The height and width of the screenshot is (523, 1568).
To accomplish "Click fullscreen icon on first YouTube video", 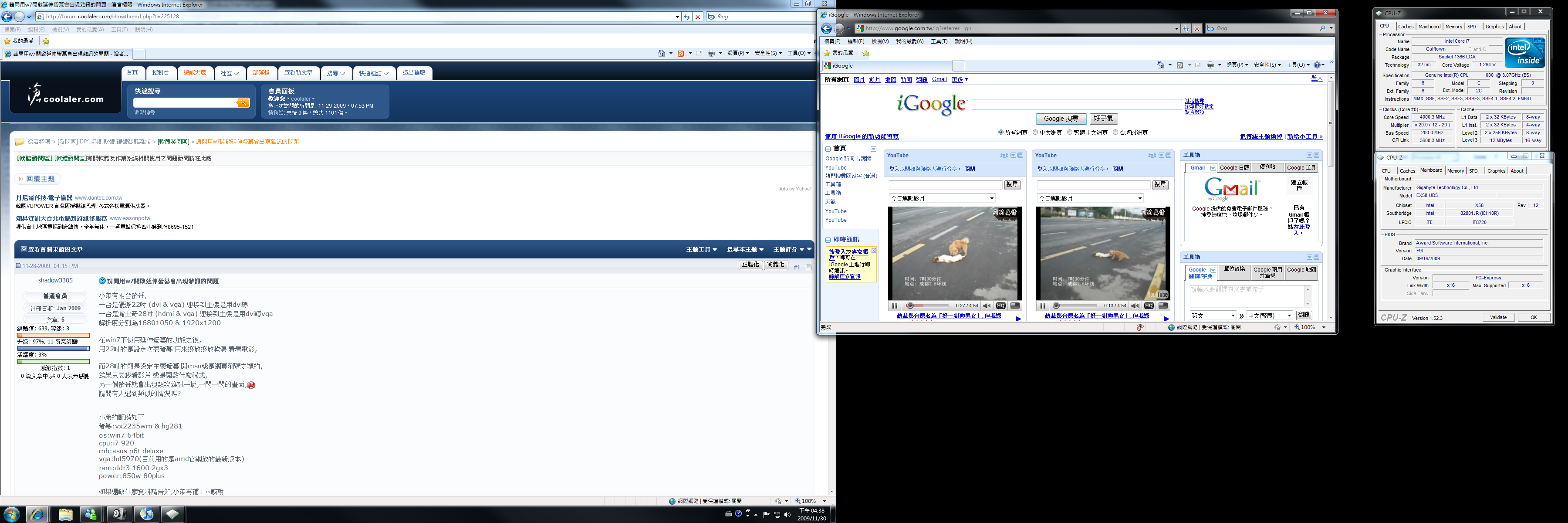I will (x=1015, y=306).
